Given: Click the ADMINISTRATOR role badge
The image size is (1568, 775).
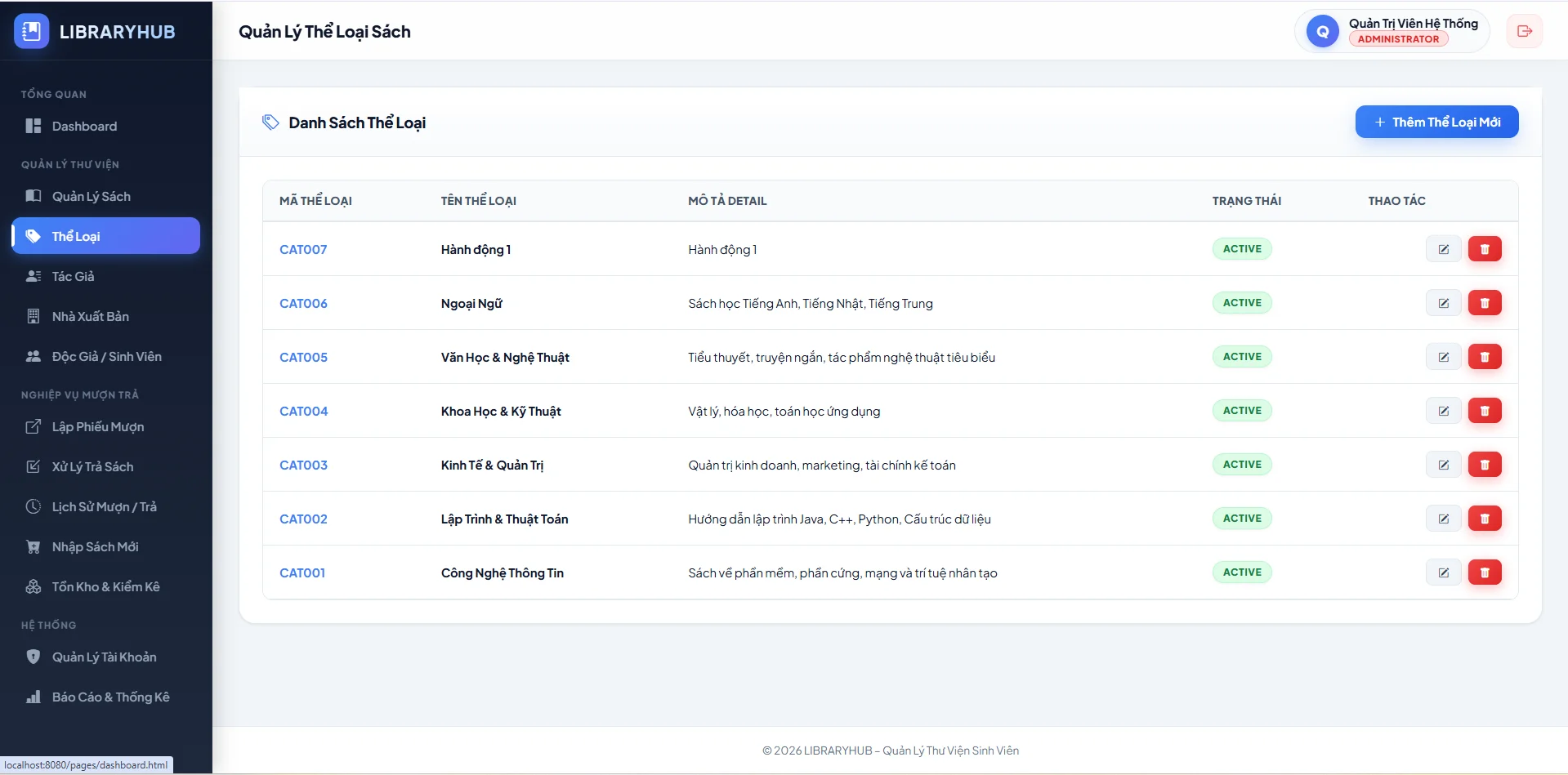Looking at the screenshot, I should (x=1398, y=39).
